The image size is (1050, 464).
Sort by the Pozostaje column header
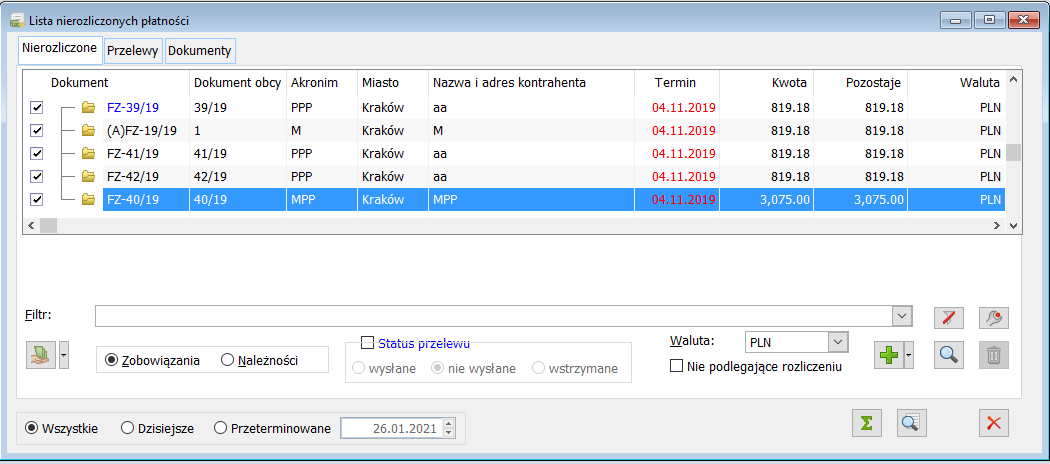[860, 83]
